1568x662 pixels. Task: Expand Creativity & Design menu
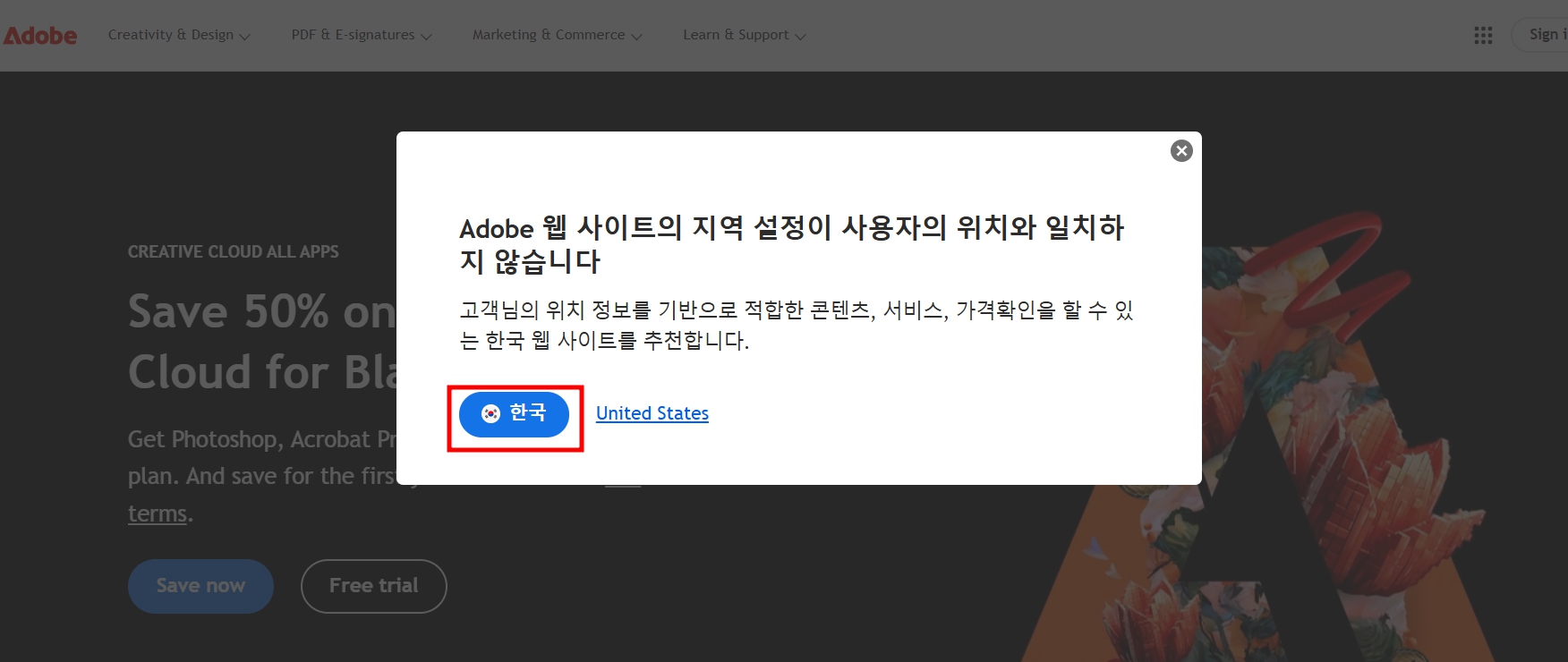coord(179,35)
